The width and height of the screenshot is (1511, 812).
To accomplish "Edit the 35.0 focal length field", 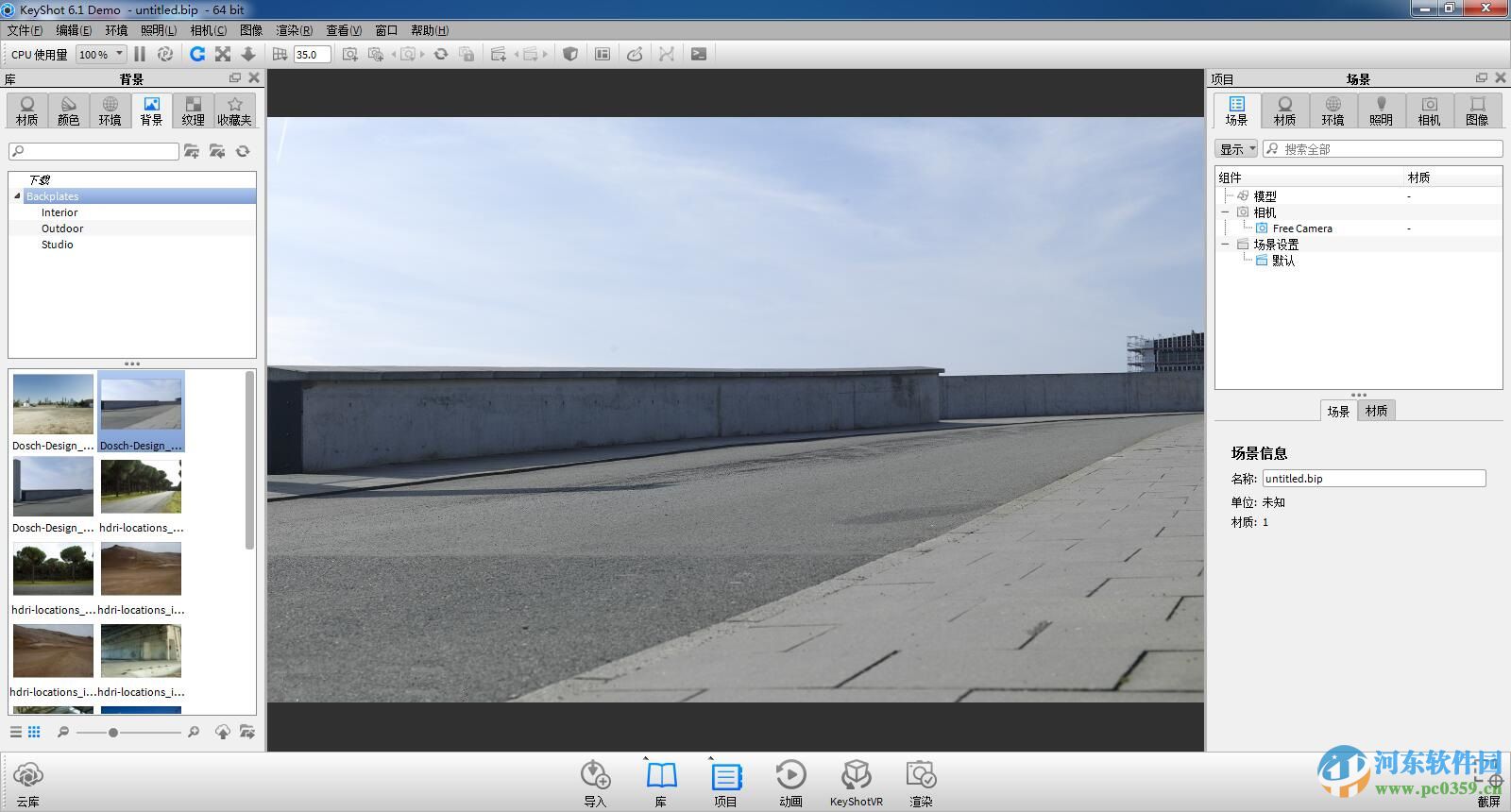I will [x=313, y=55].
